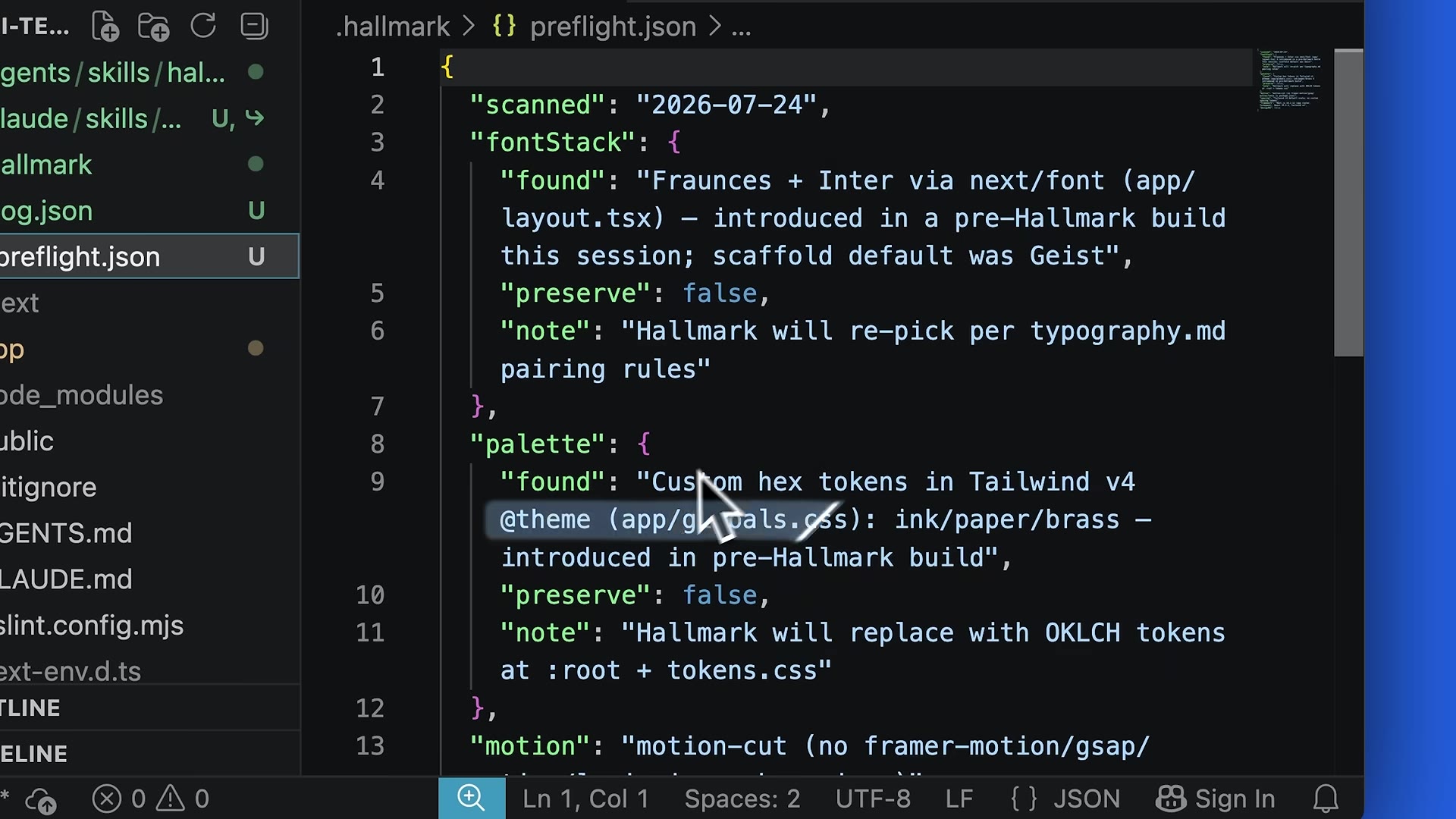1456x819 pixels.
Task: Click the "motion" key on line 13
Action: (x=530, y=745)
